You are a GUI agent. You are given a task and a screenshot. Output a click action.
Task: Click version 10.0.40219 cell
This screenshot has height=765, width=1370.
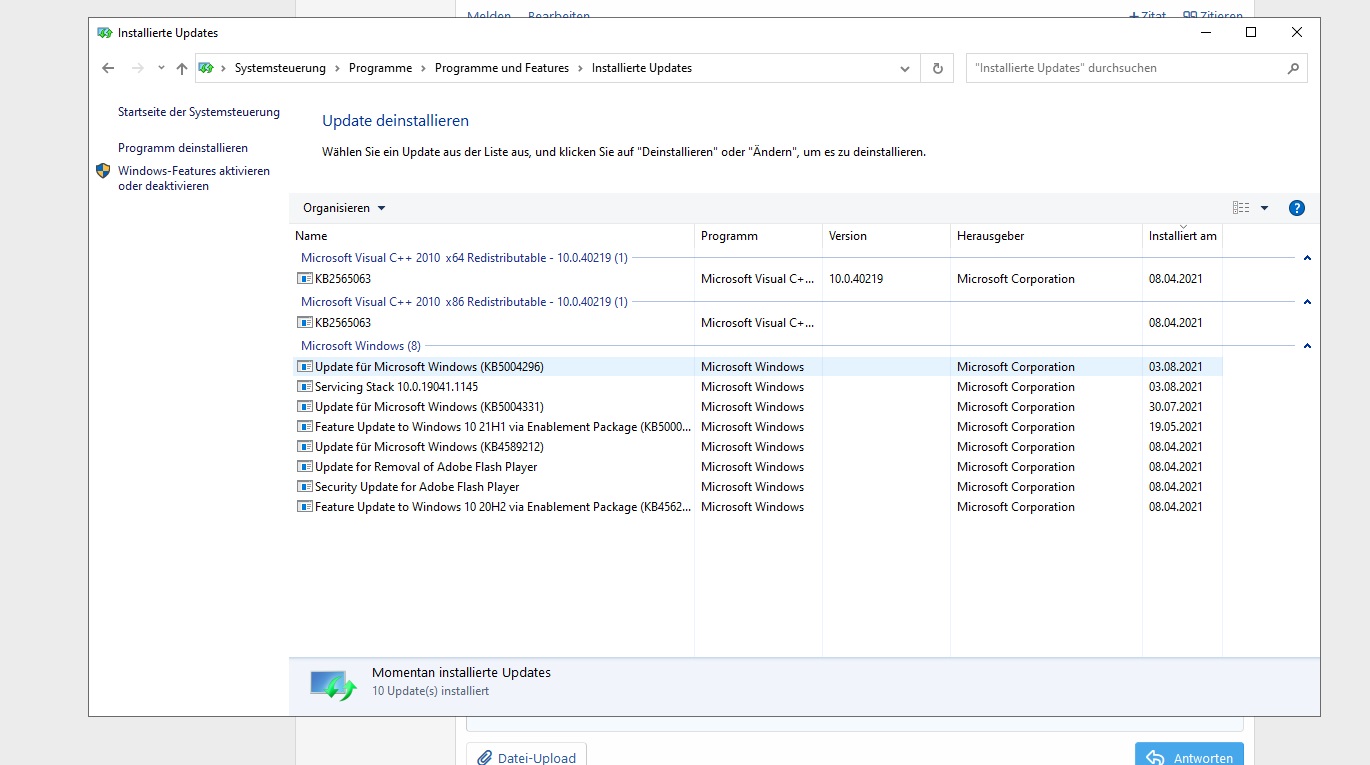pyautogui.click(x=856, y=279)
